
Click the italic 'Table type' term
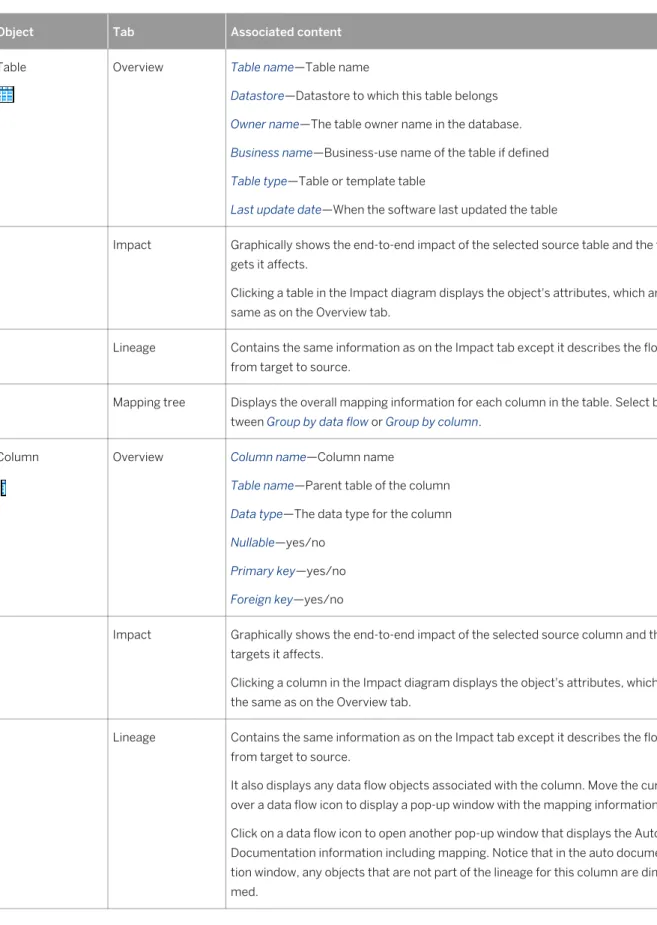click(259, 181)
